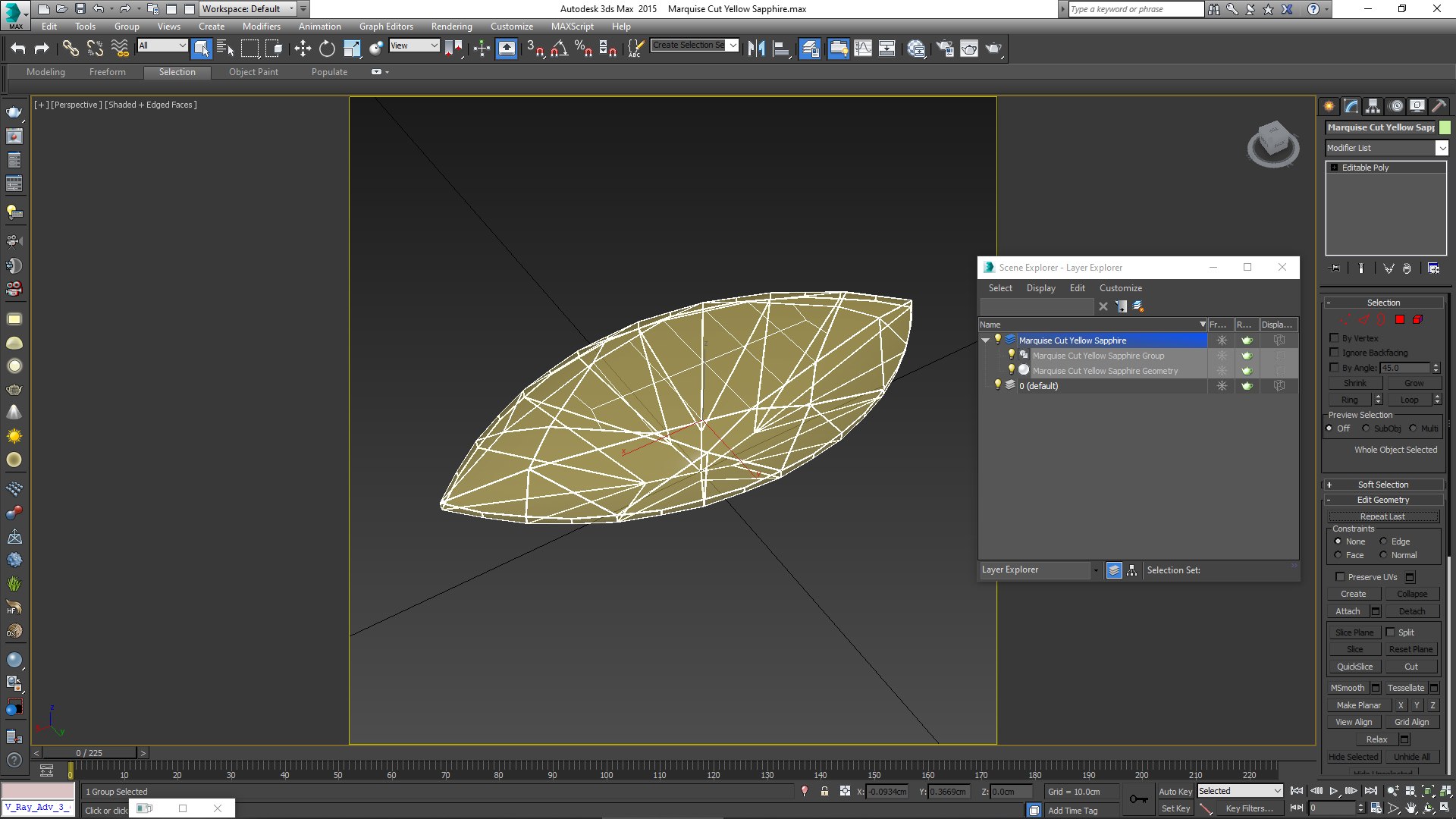The height and width of the screenshot is (819, 1456).
Task: Toggle the Angle Snap icon
Action: click(x=560, y=49)
